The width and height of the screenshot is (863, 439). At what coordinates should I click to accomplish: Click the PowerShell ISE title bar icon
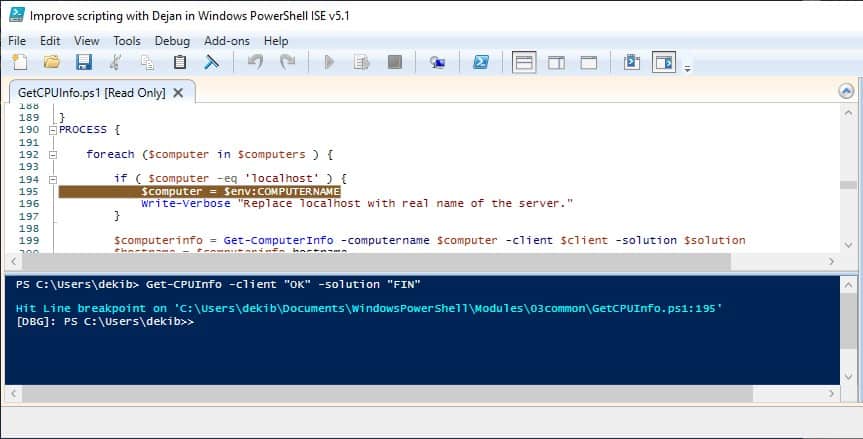tap(17, 15)
